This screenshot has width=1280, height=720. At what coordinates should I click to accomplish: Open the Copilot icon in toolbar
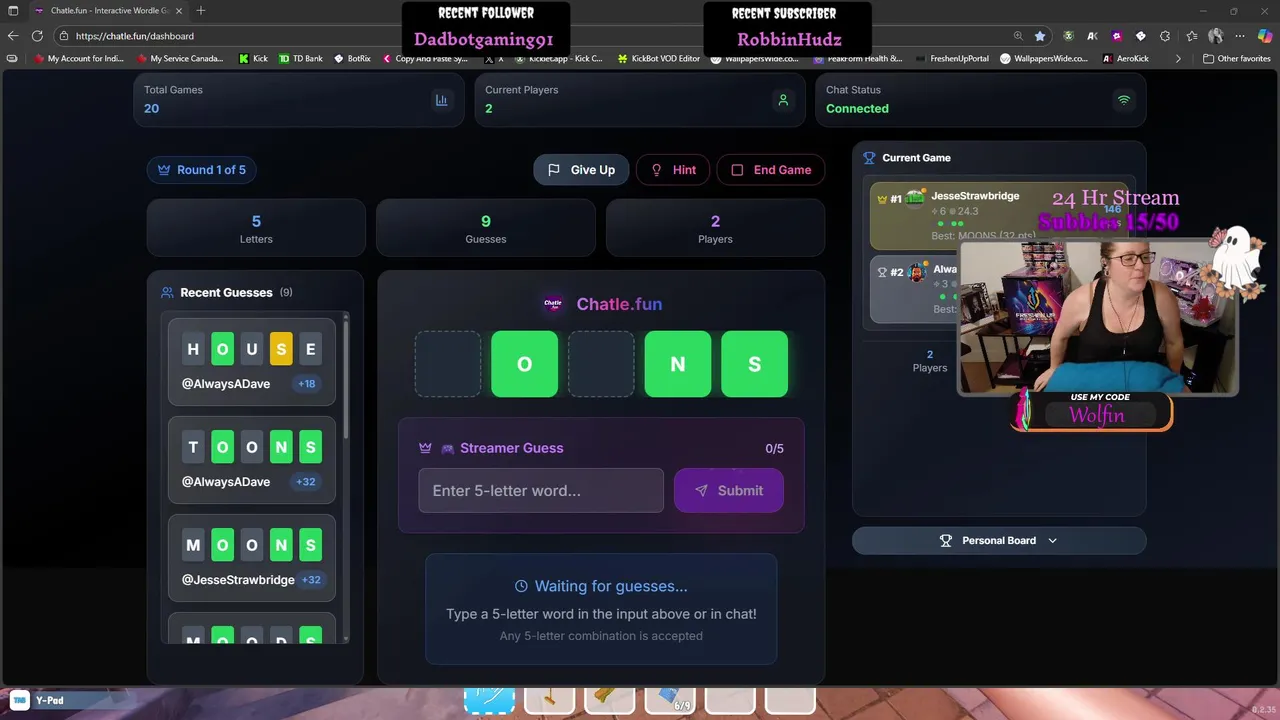pyautogui.click(x=1265, y=35)
